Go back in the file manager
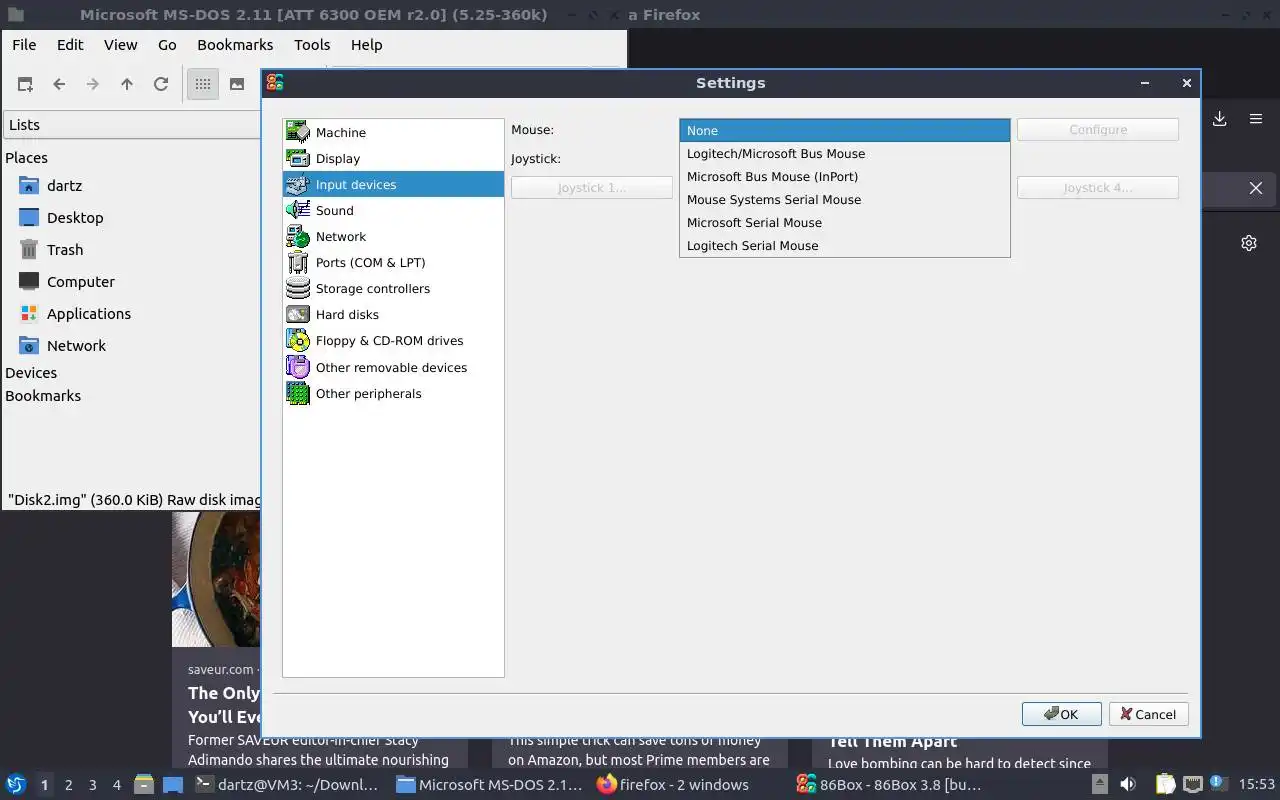1280x800 pixels. pyautogui.click(x=59, y=84)
